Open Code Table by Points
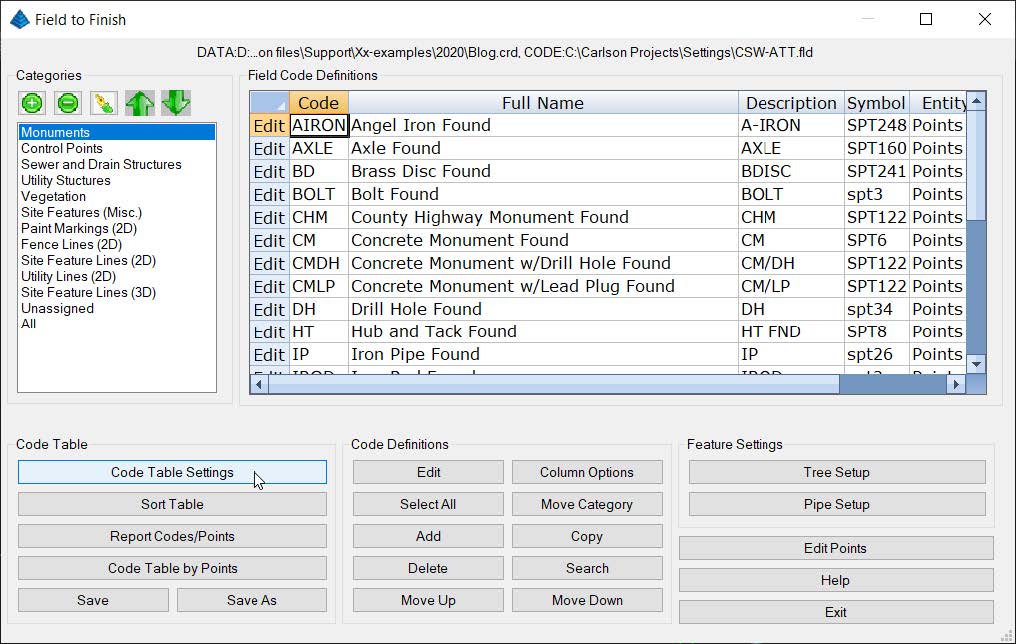This screenshot has width=1016, height=644. 172,568
